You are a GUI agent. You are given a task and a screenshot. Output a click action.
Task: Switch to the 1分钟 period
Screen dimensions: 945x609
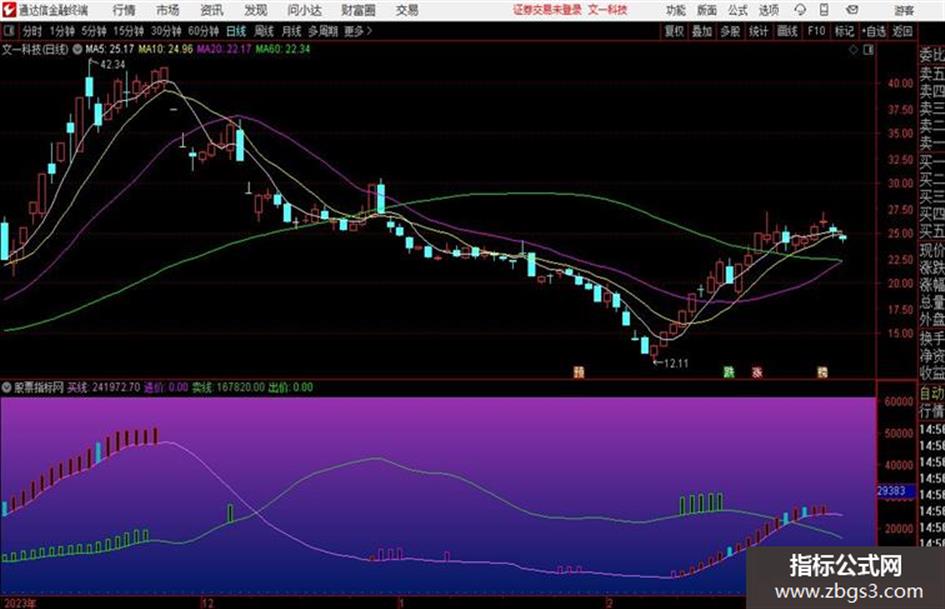click(61, 31)
